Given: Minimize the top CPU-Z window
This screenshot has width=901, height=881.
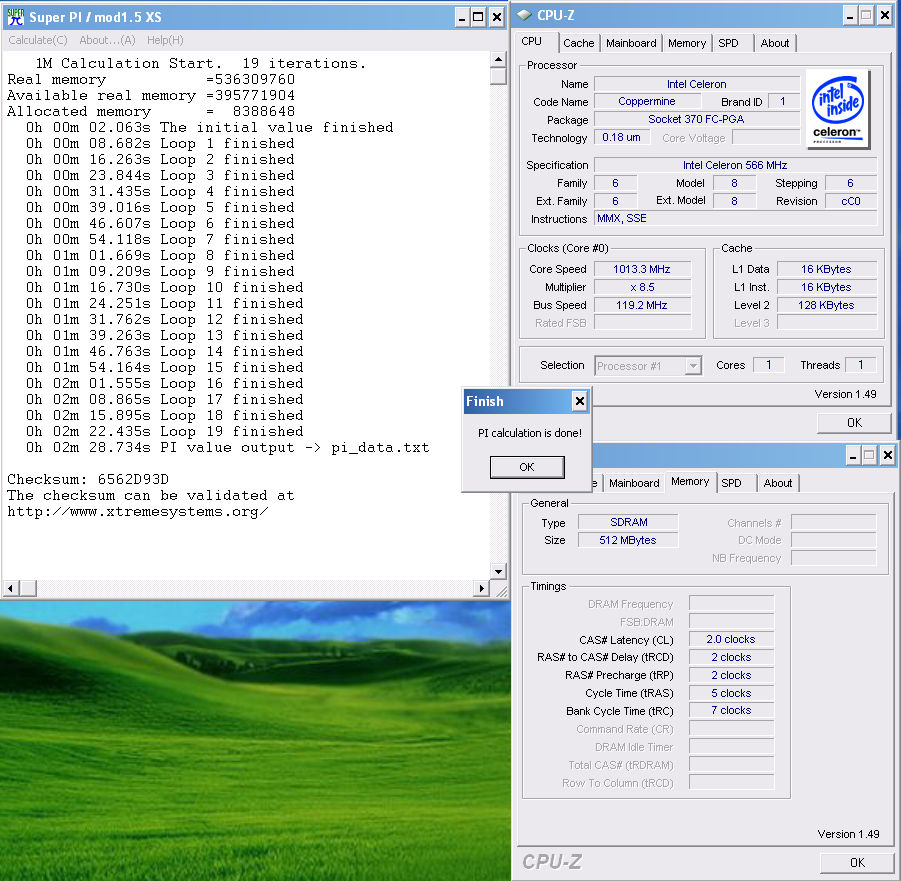Looking at the screenshot, I should (850, 16).
